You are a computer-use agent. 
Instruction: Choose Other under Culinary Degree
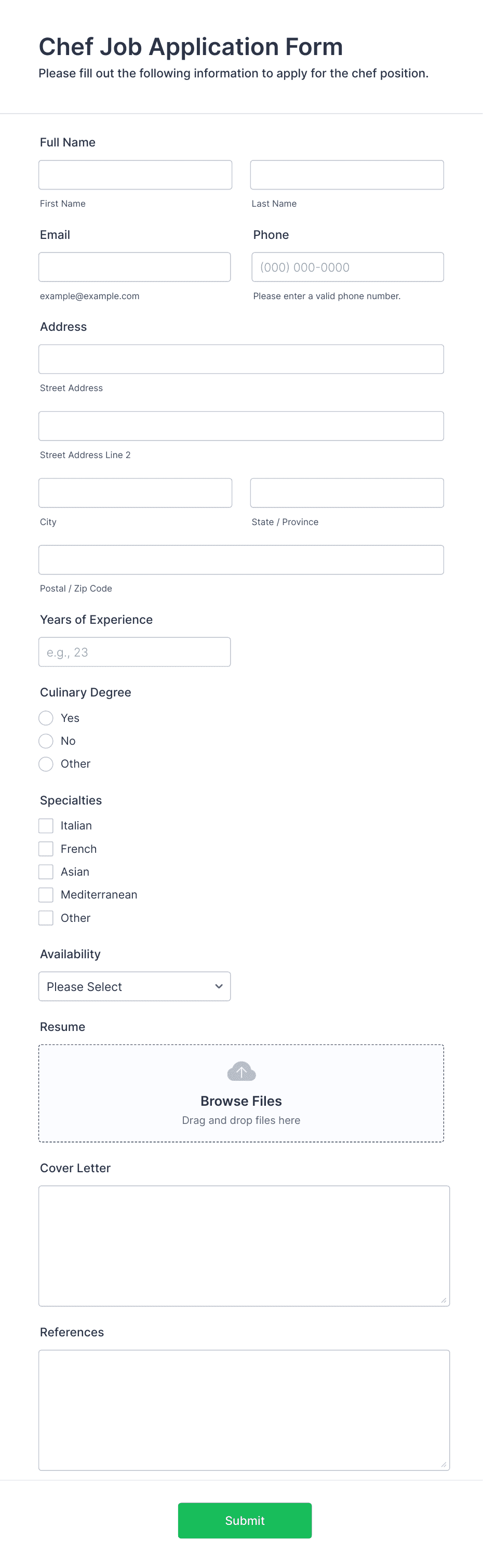click(46, 764)
